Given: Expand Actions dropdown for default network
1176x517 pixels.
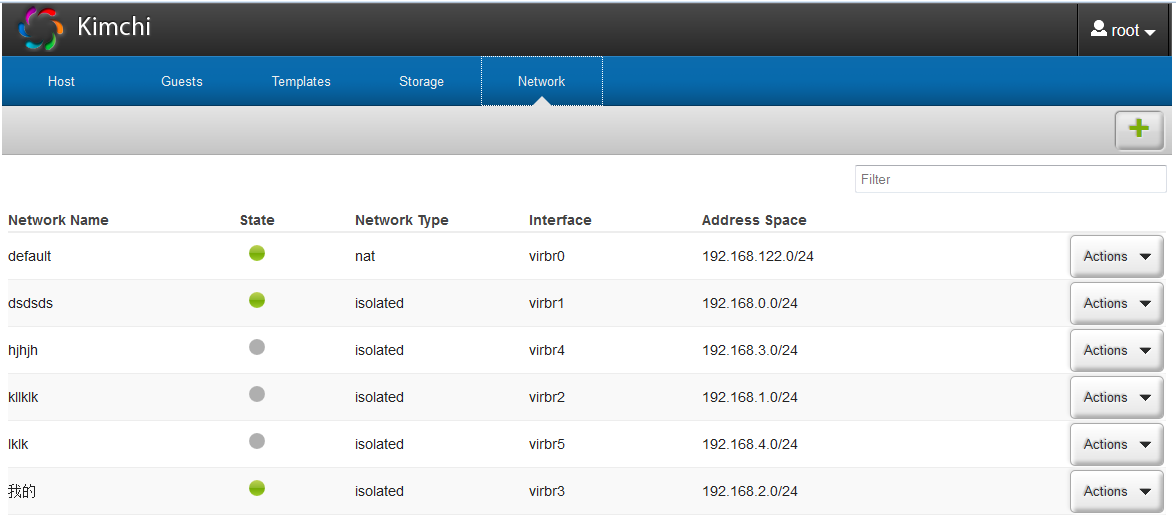Looking at the screenshot, I should click(x=1116, y=257).
